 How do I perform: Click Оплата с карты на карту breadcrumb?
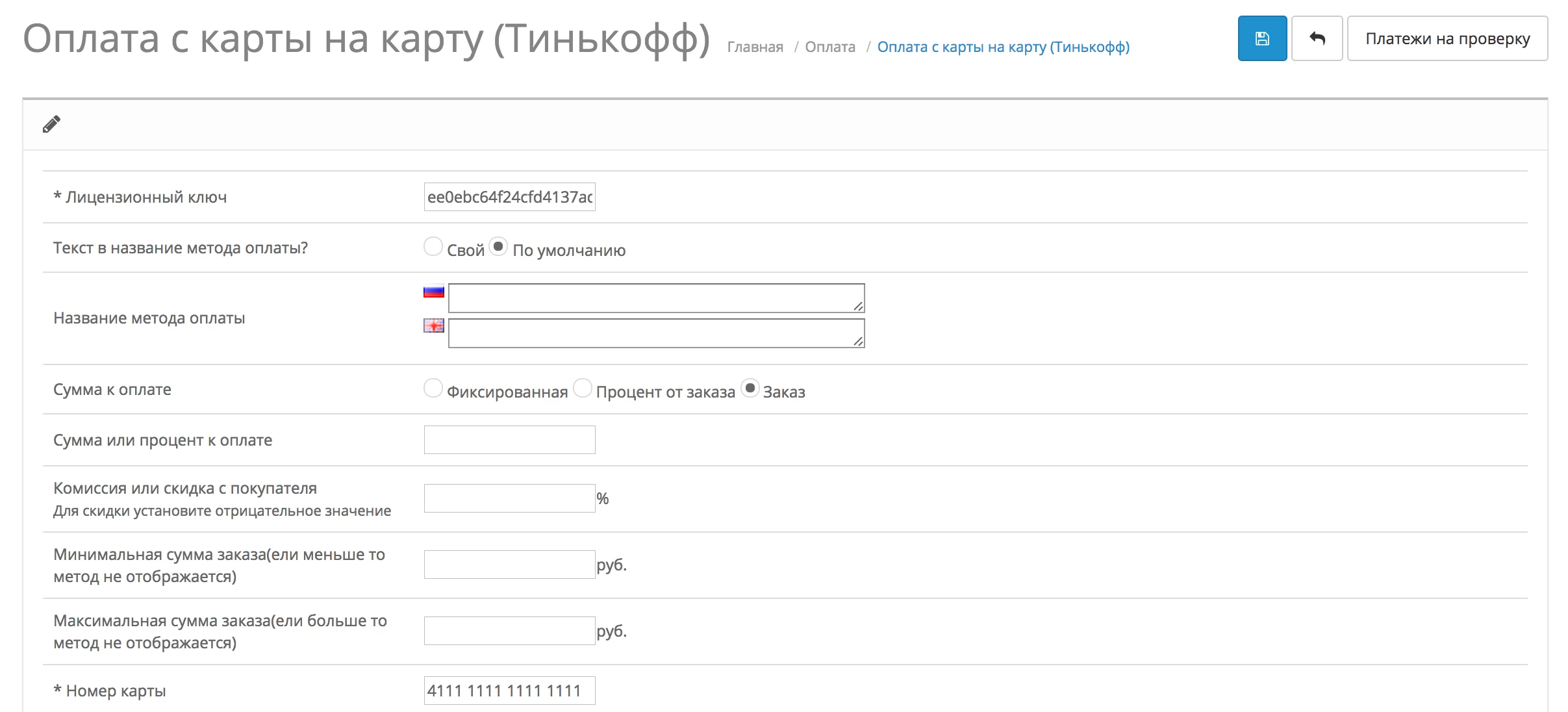1003,47
